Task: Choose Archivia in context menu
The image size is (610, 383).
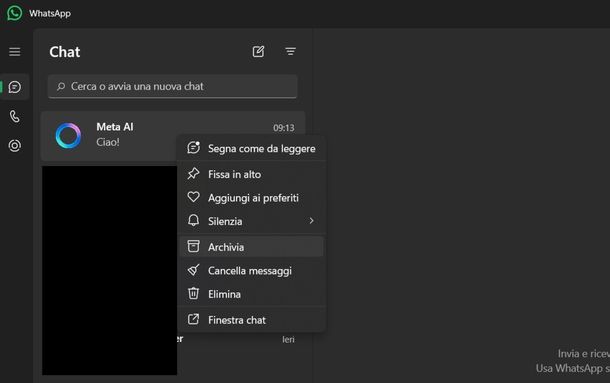Action: click(252, 247)
